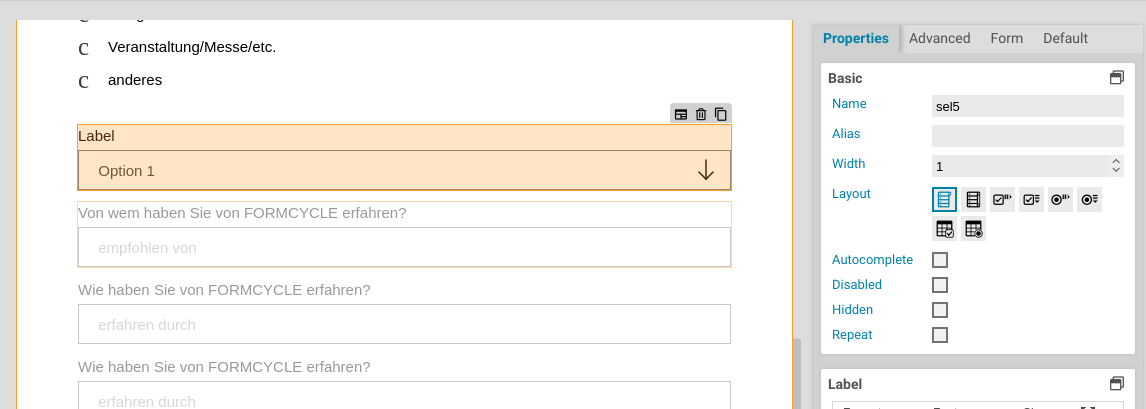Click the Alias input field
The height and width of the screenshot is (409, 1146).
coord(1027,135)
